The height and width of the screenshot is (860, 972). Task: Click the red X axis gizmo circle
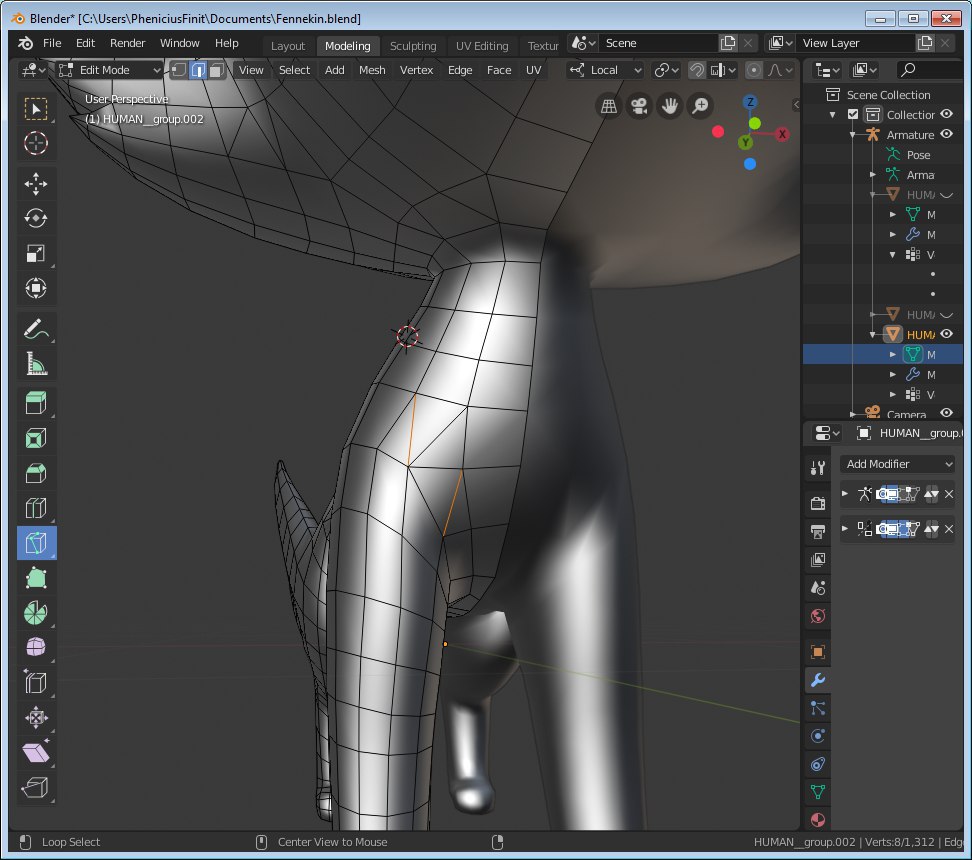click(x=782, y=134)
